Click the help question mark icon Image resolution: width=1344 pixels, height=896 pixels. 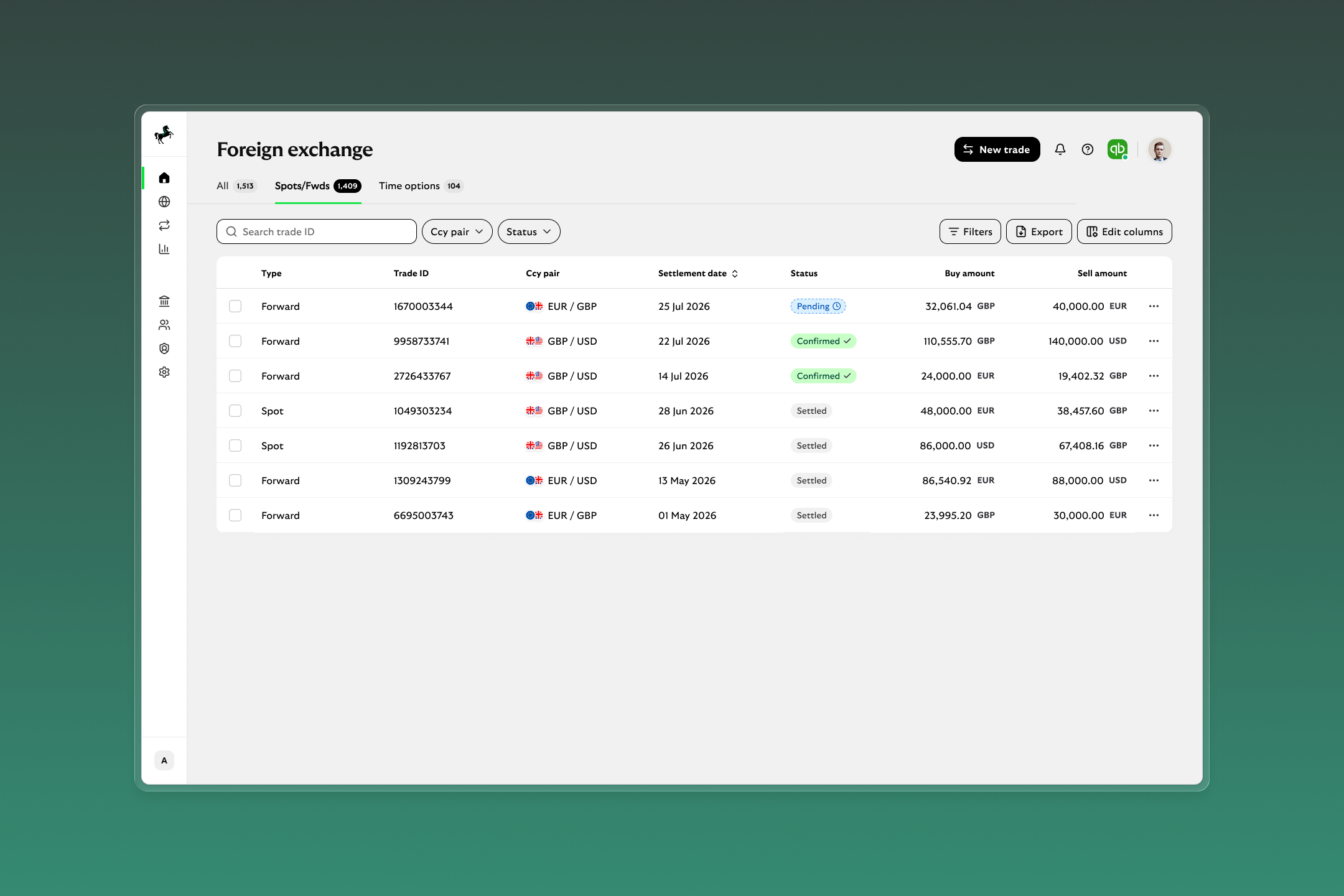point(1087,149)
